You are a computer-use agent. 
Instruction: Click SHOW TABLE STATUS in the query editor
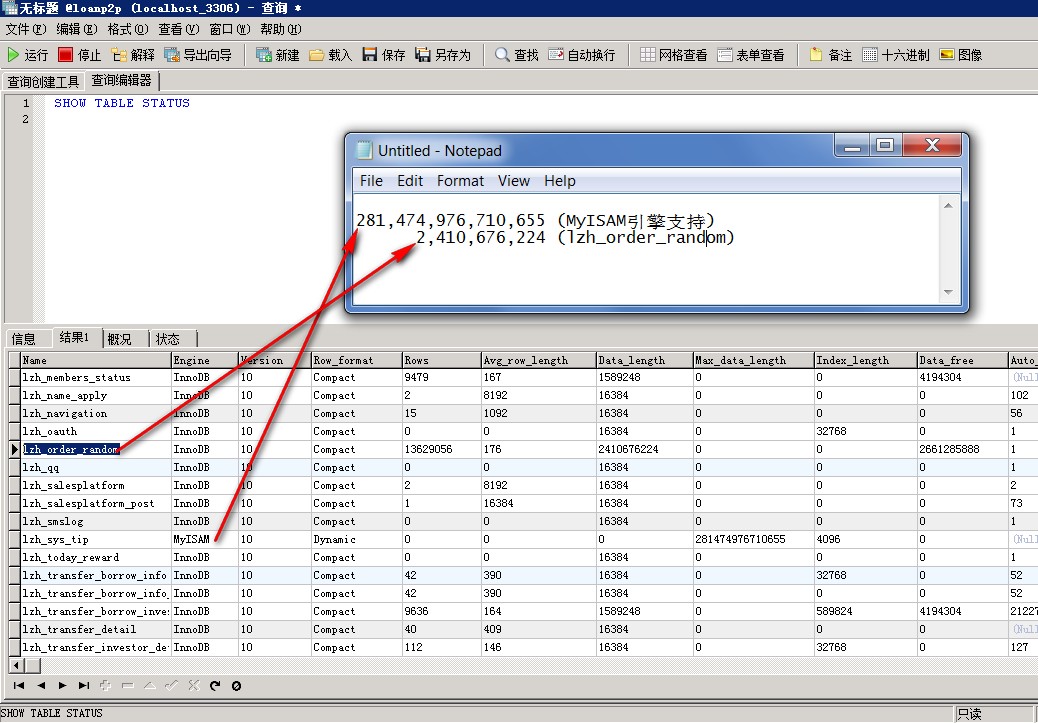[122, 103]
